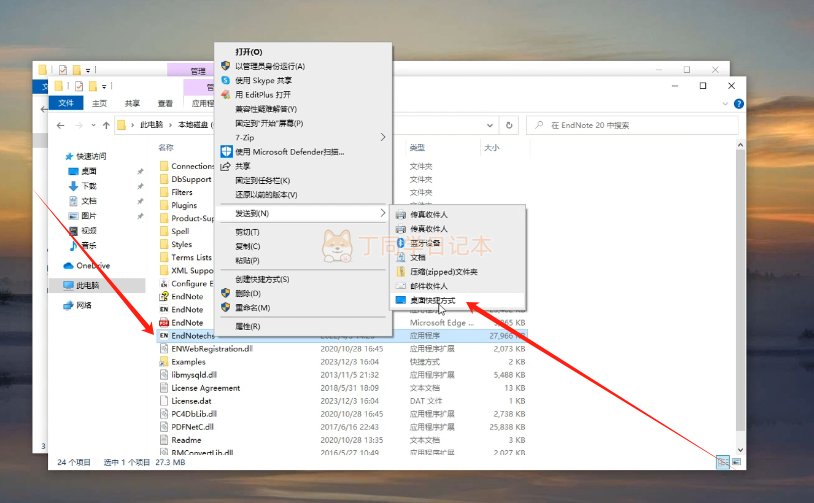The image size is (814, 503).
Task: Expand the 7-Zip submenu
Action: 303,138
